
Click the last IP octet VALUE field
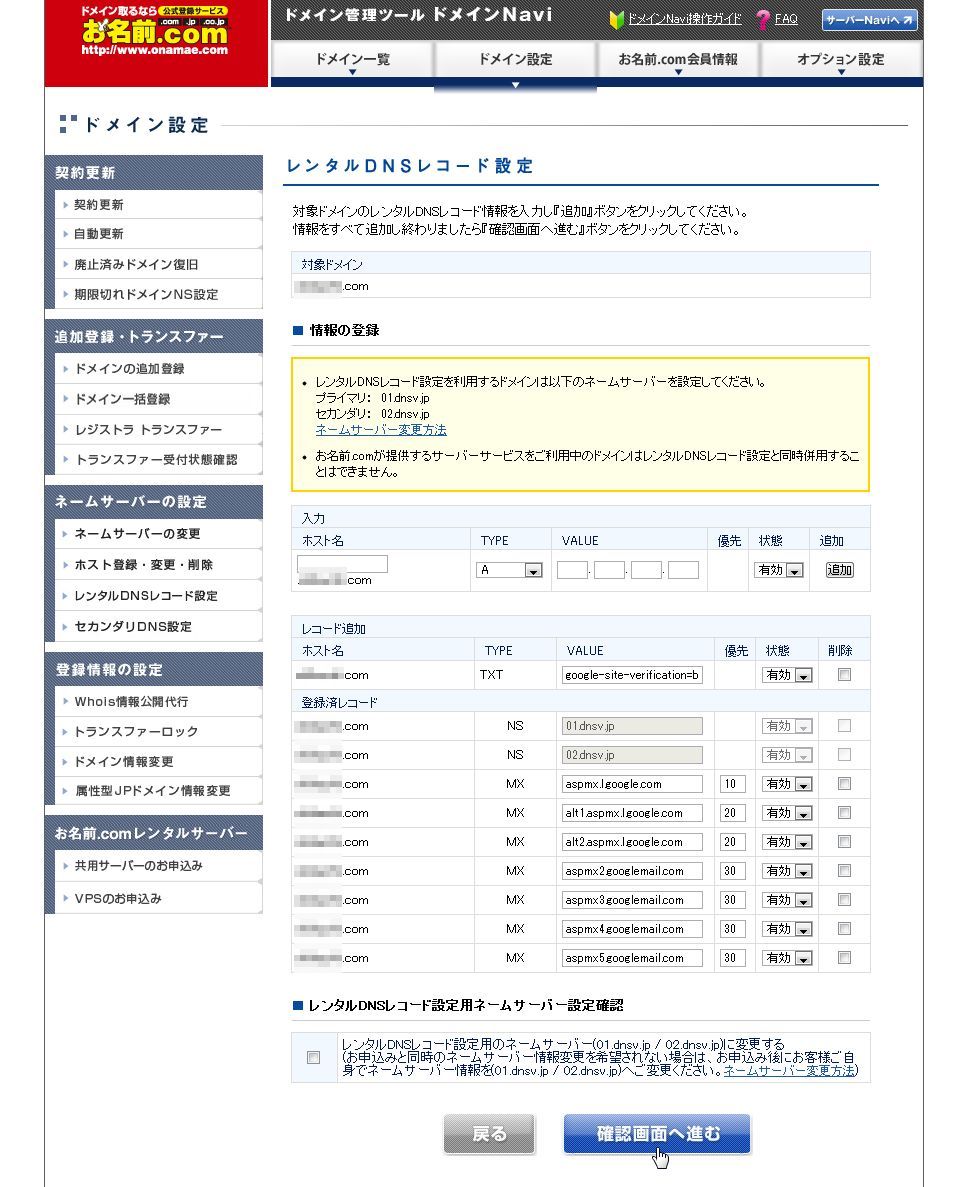(684, 570)
